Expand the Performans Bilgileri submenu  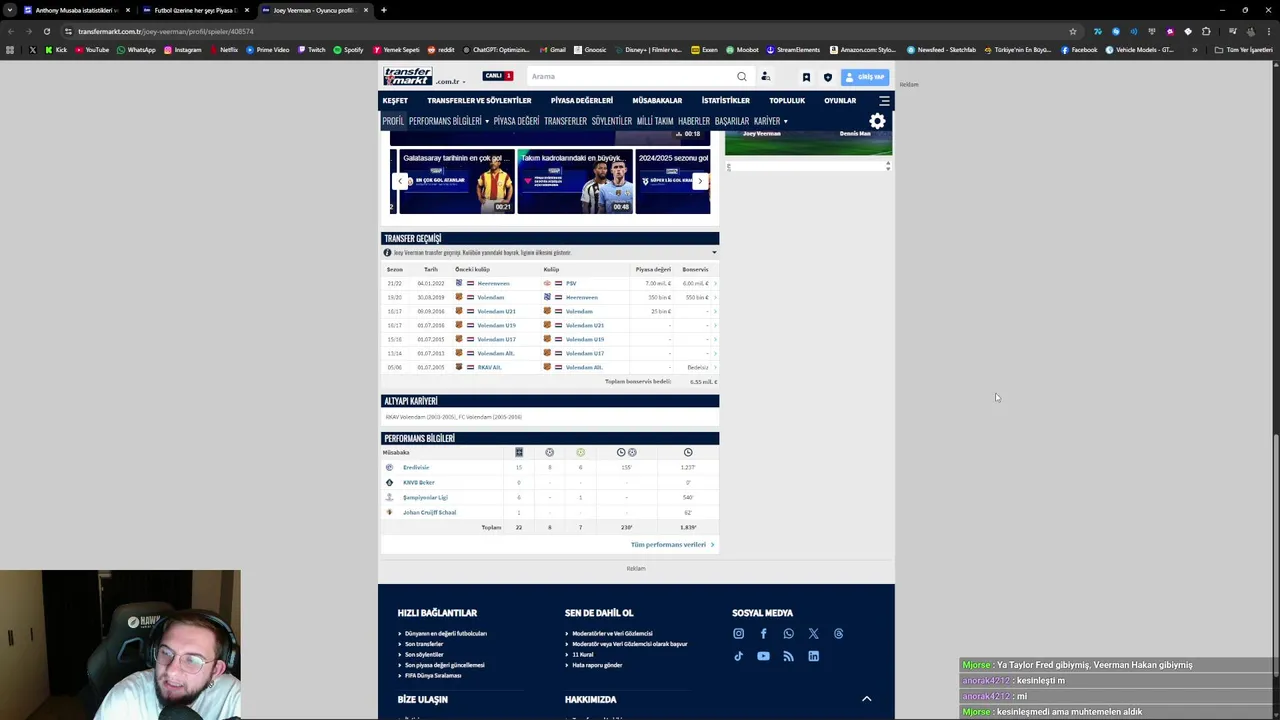click(x=487, y=121)
